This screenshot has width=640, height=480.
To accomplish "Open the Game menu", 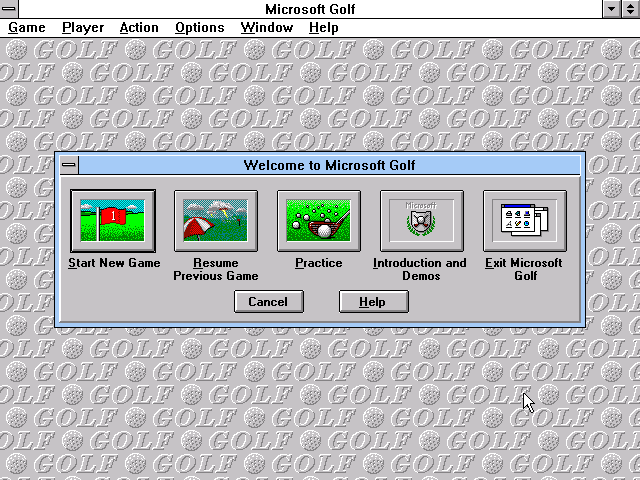I will point(27,28).
